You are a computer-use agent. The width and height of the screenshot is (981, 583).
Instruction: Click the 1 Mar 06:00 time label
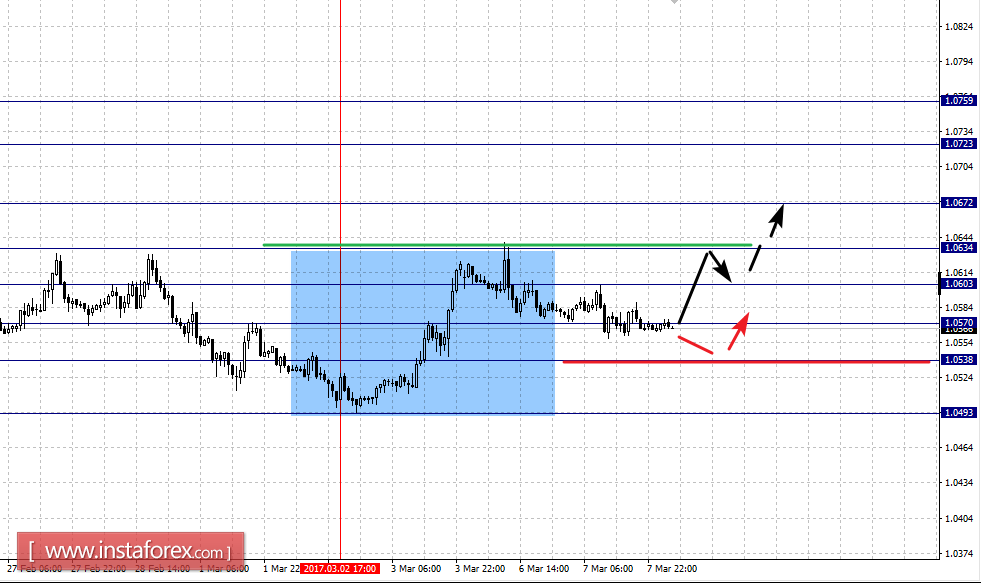pyautogui.click(x=224, y=569)
